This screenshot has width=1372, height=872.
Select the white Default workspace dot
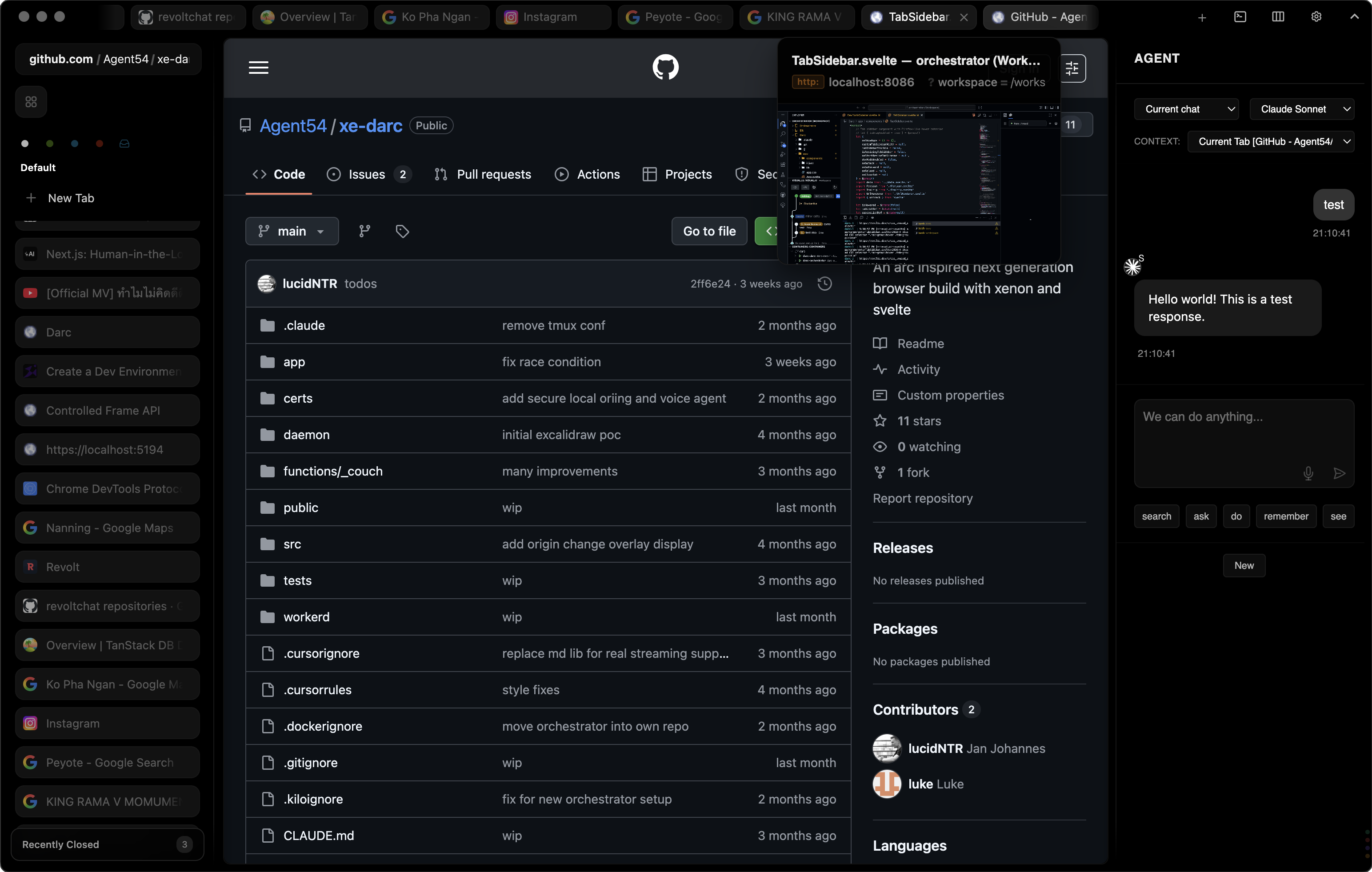point(24,143)
